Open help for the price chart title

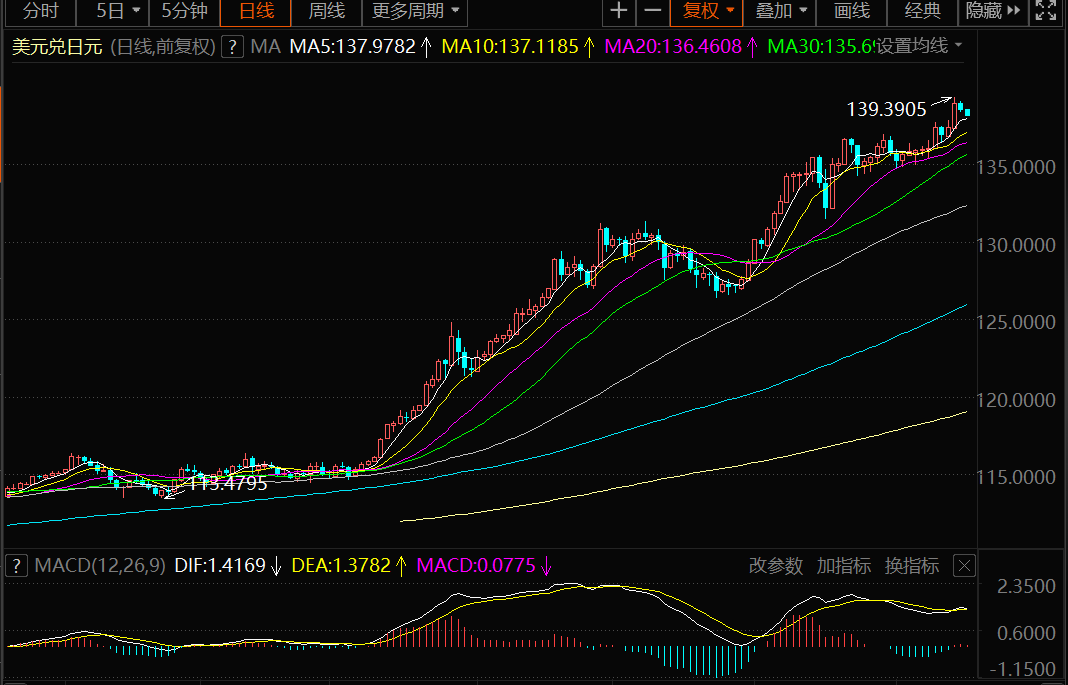[x=232, y=47]
